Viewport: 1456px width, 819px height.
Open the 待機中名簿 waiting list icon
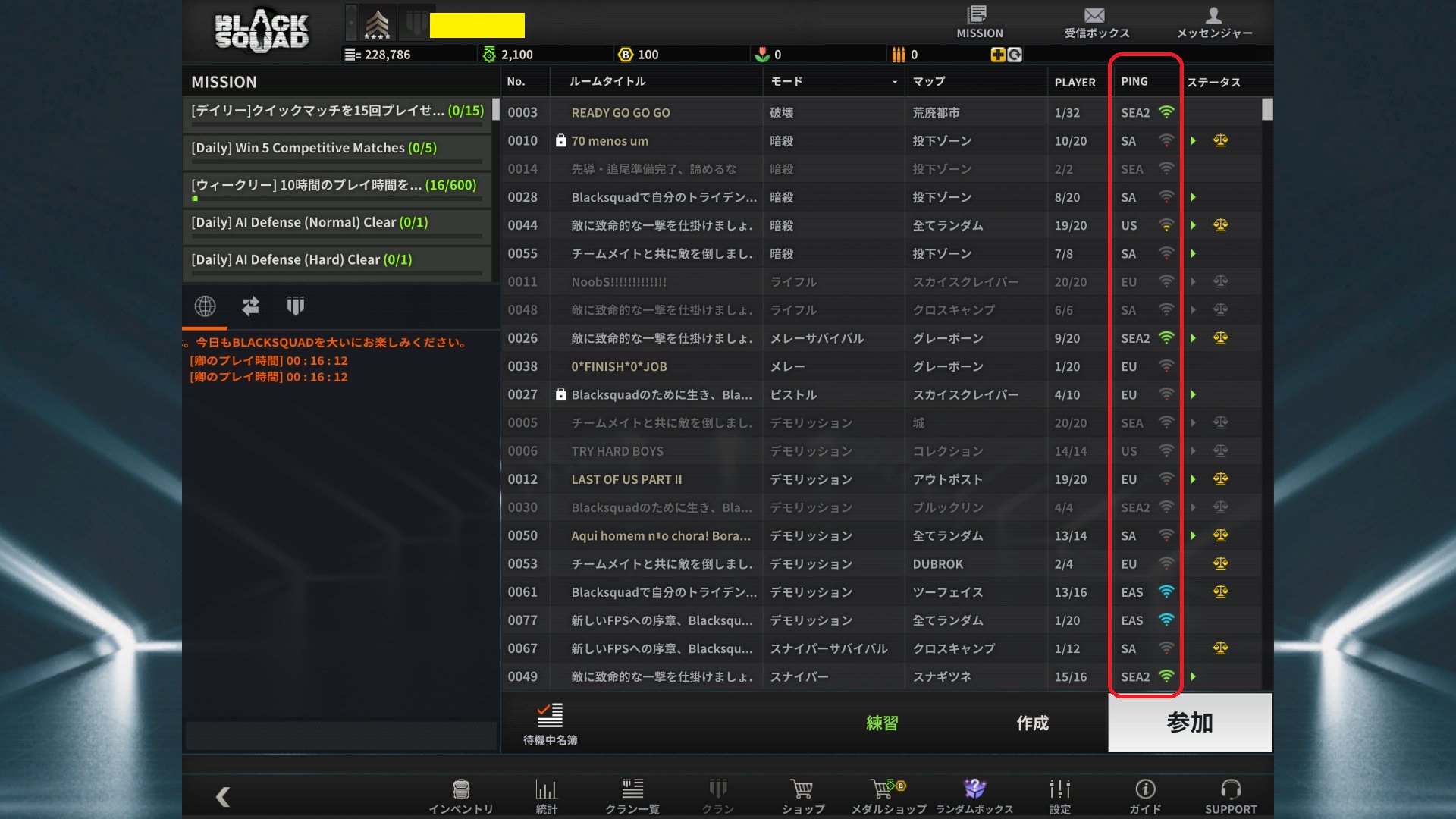pos(550,724)
